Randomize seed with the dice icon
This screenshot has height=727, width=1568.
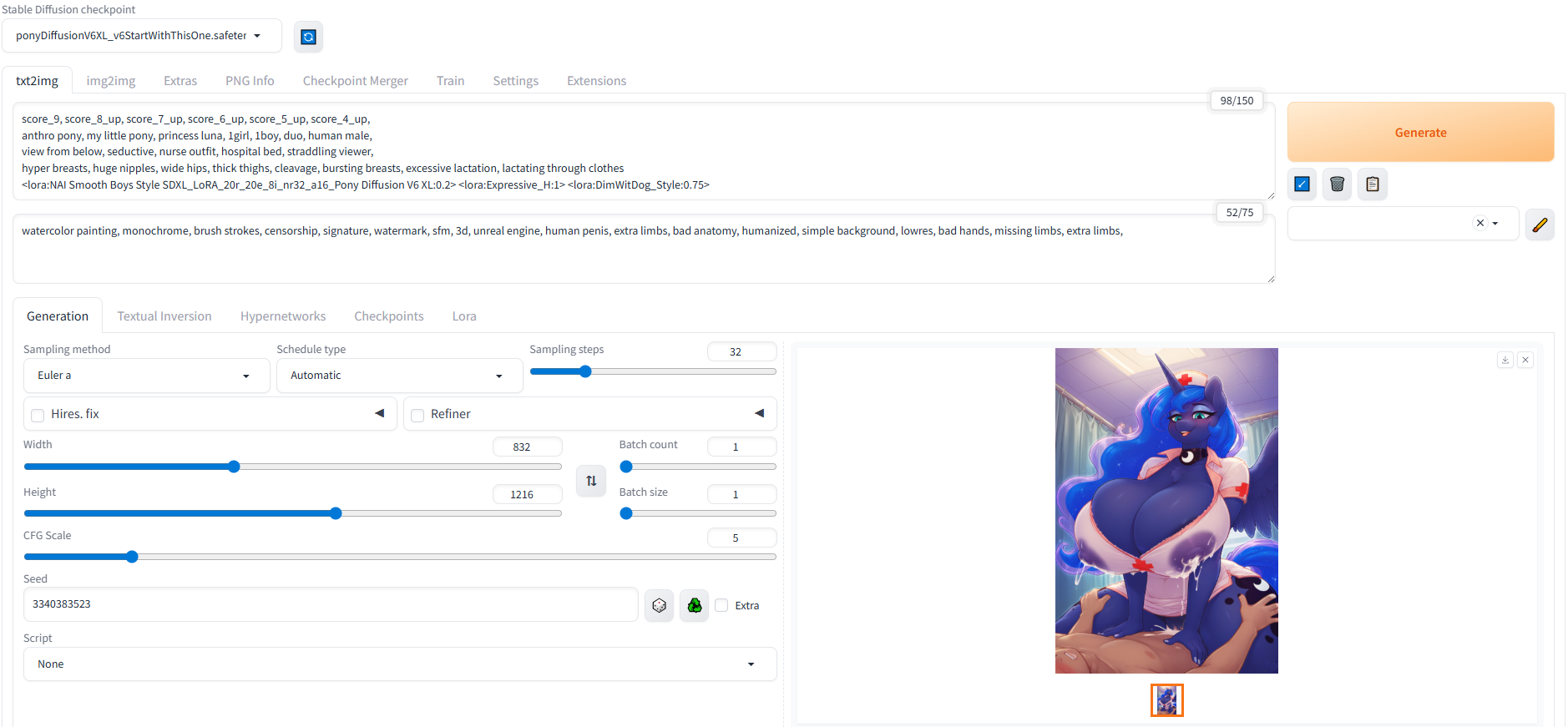pyautogui.click(x=659, y=605)
